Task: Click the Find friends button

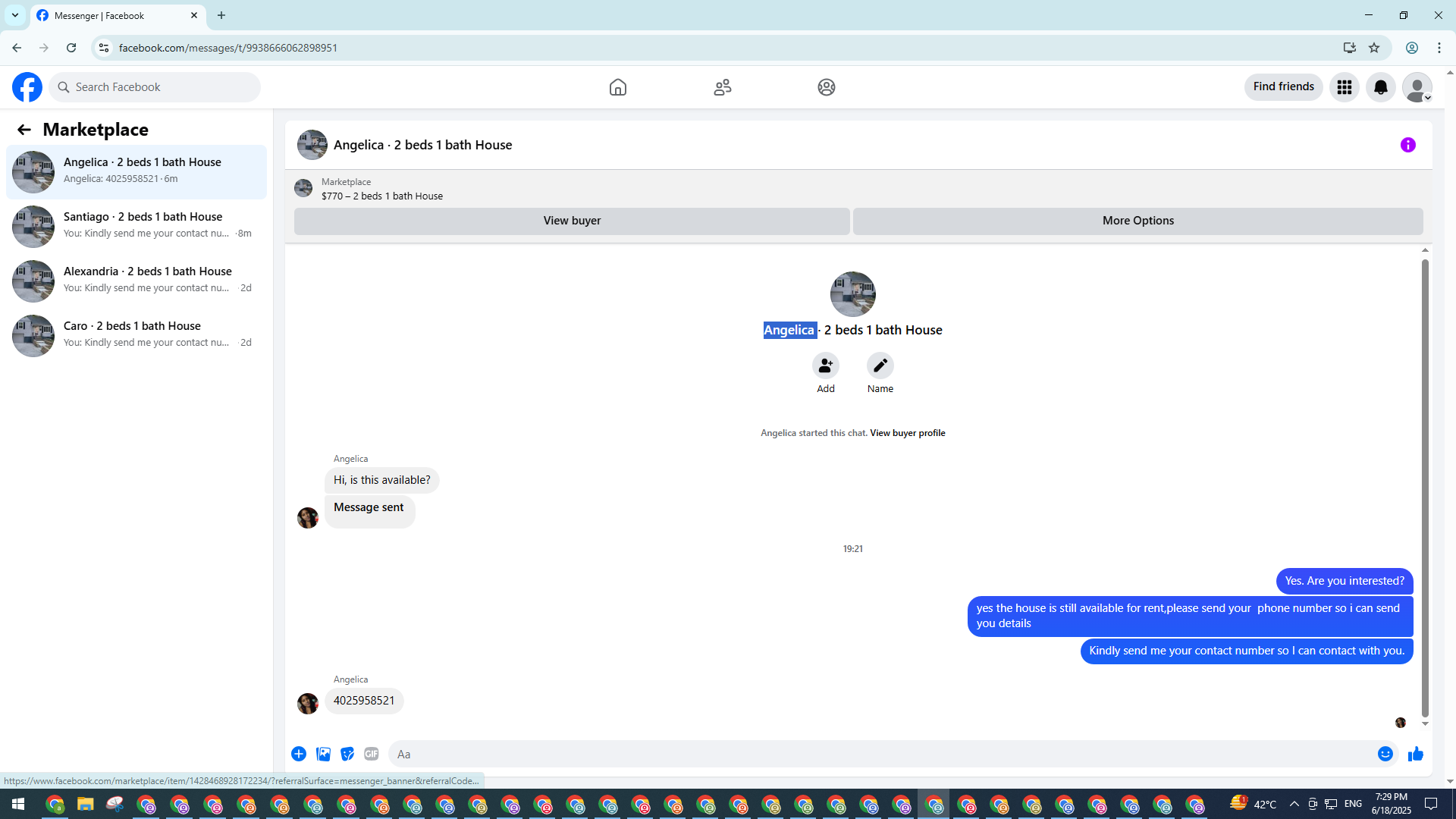Action: 1284,87
